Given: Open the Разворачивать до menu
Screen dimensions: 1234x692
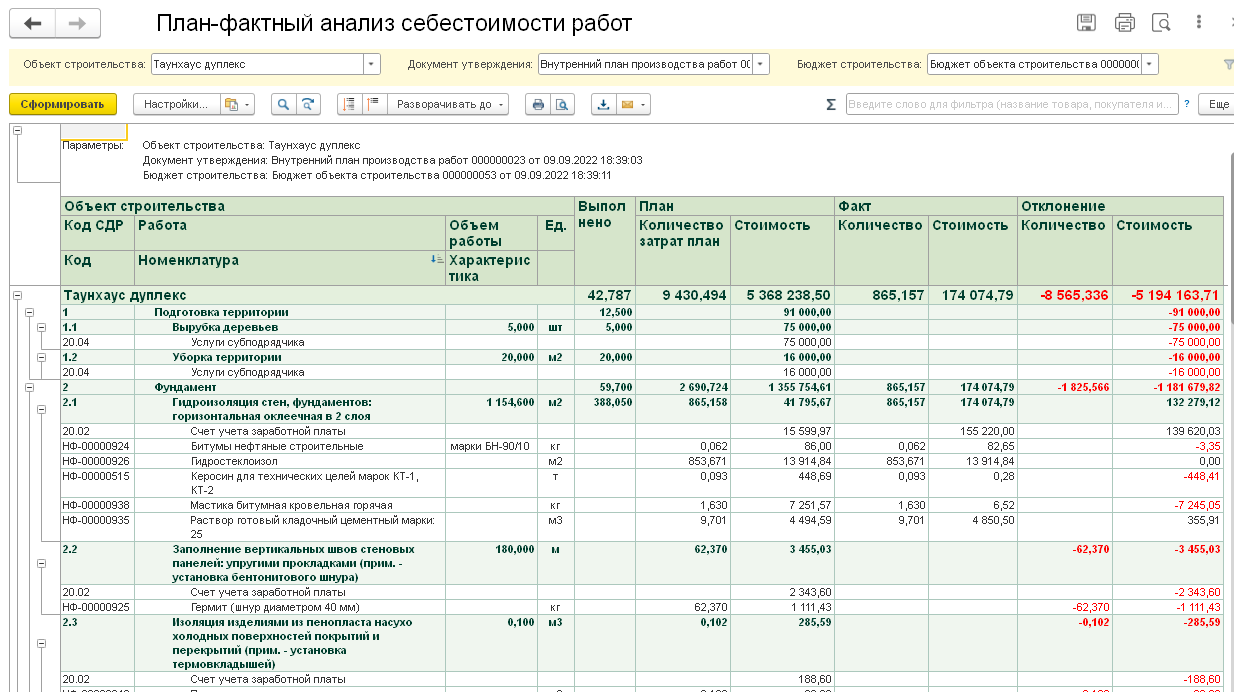Looking at the screenshot, I should 449,104.
